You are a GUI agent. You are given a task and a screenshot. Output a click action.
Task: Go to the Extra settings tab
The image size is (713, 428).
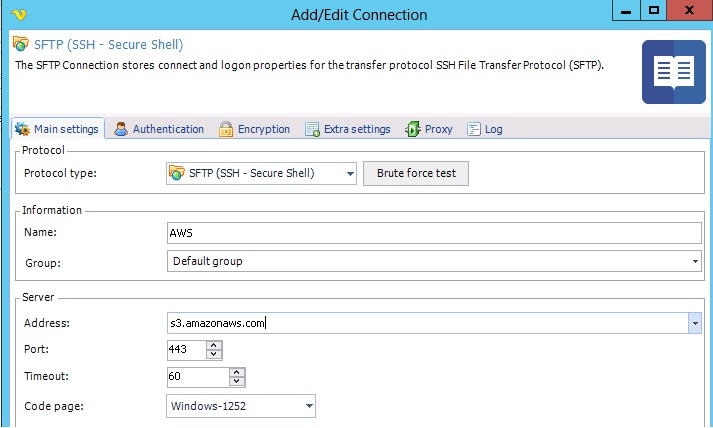point(347,129)
